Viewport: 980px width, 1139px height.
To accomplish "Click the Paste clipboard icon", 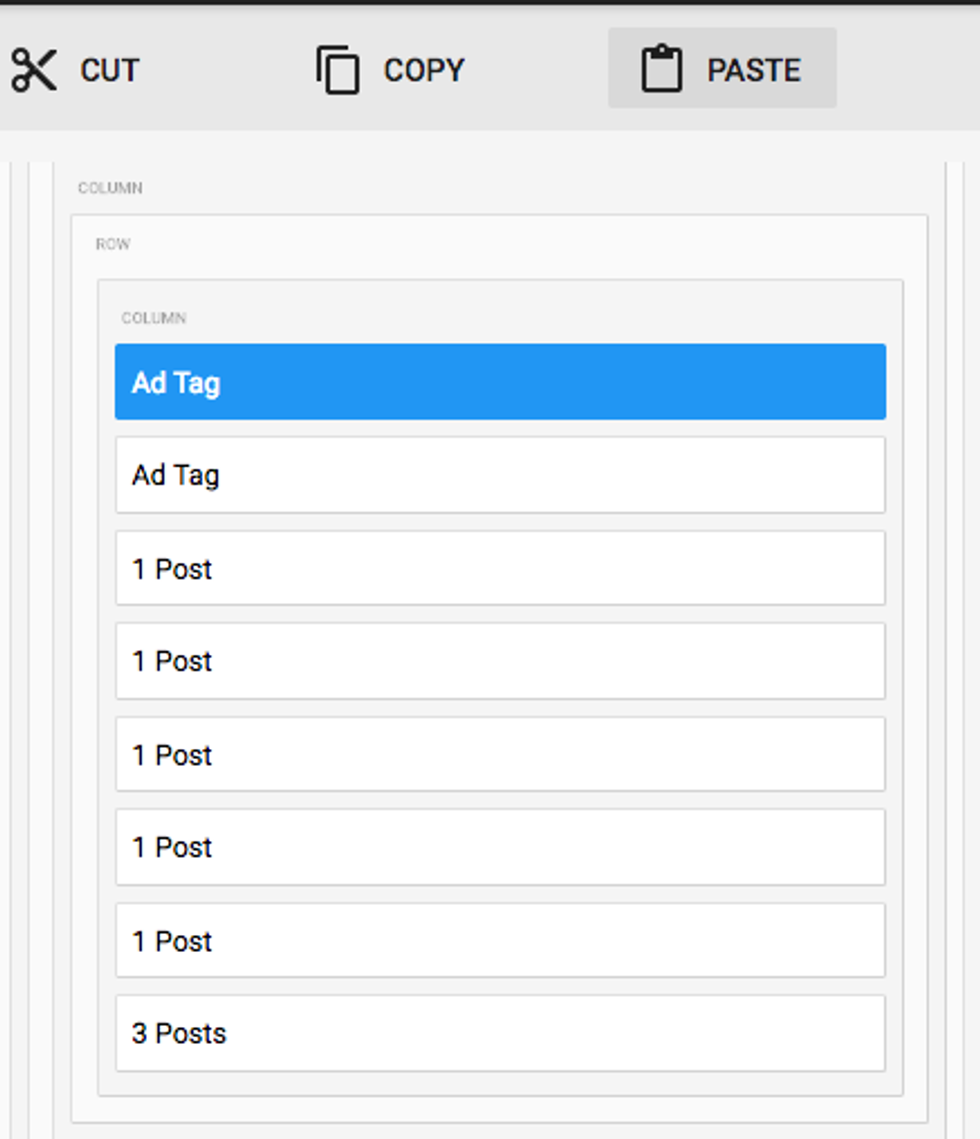I will coord(661,70).
